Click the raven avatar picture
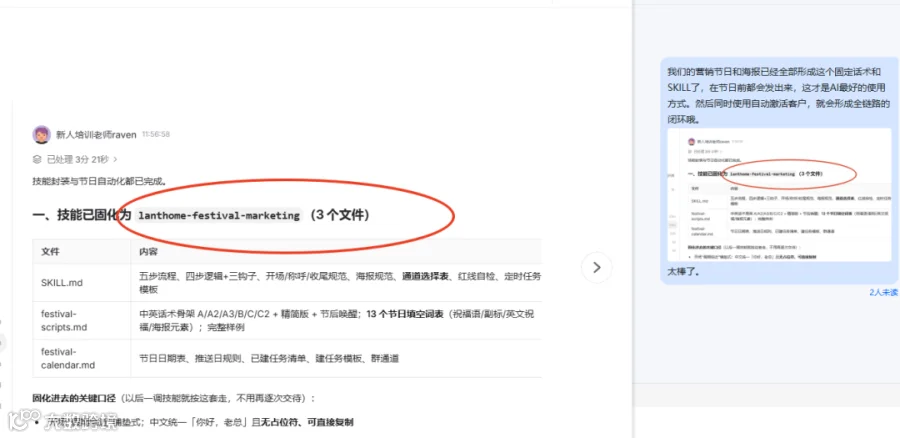The height and width of the screenshot is (438, 900). tap(41, 134)
